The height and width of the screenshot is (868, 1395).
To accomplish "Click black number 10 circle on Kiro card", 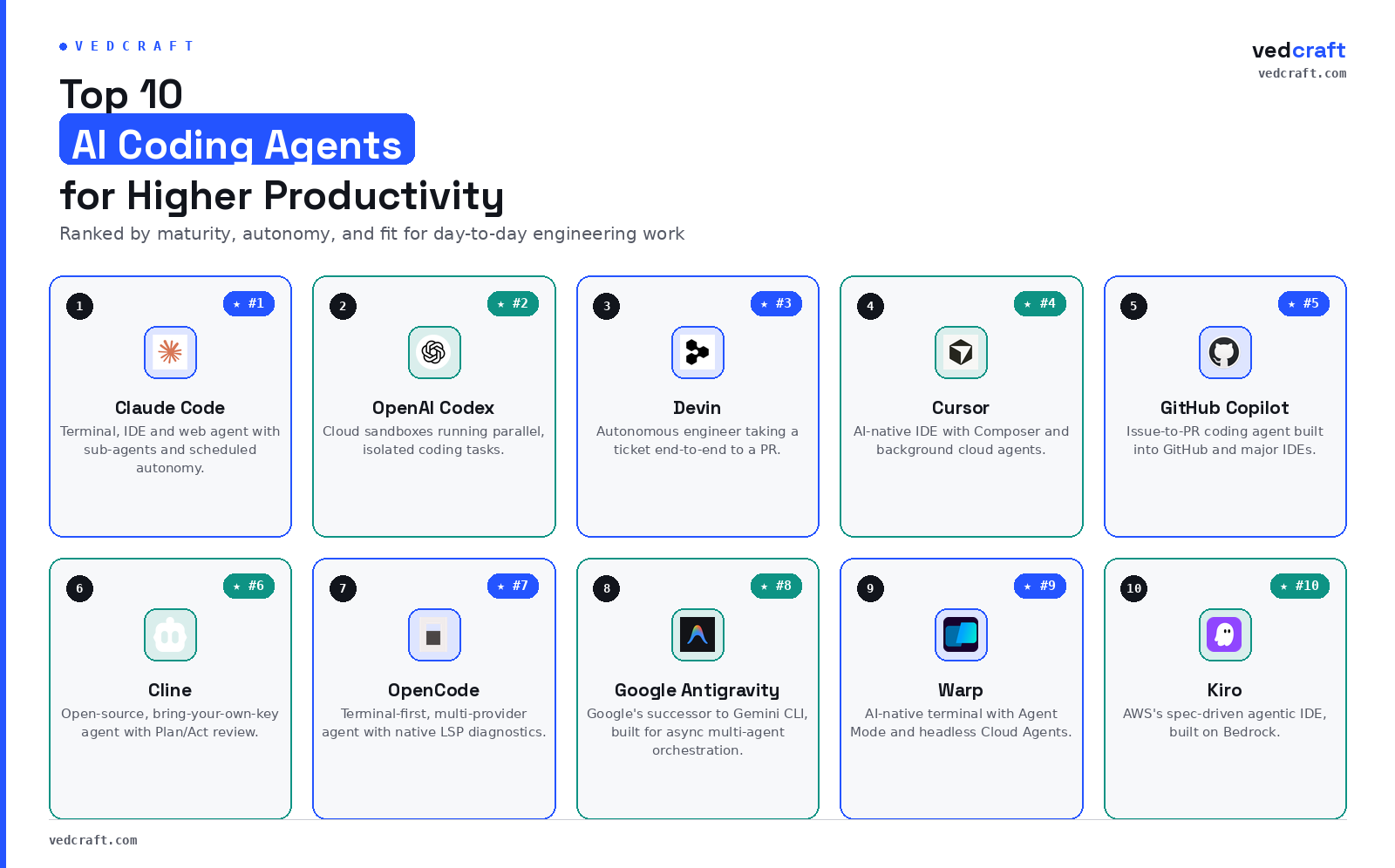I will coord(1133,588).
